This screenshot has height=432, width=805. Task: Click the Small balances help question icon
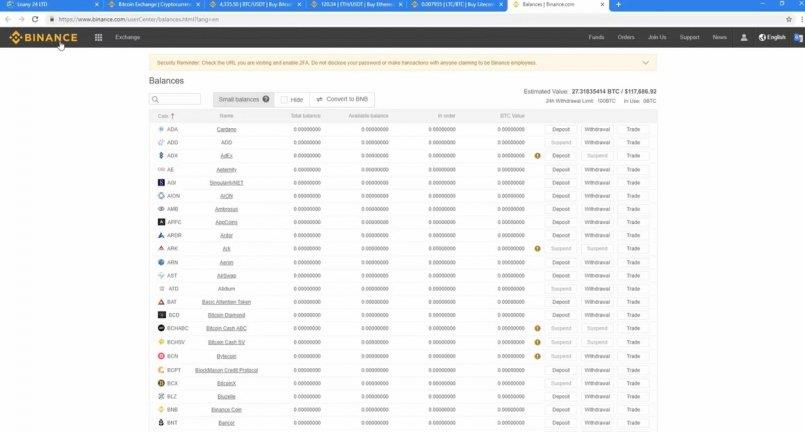point(266,99)
